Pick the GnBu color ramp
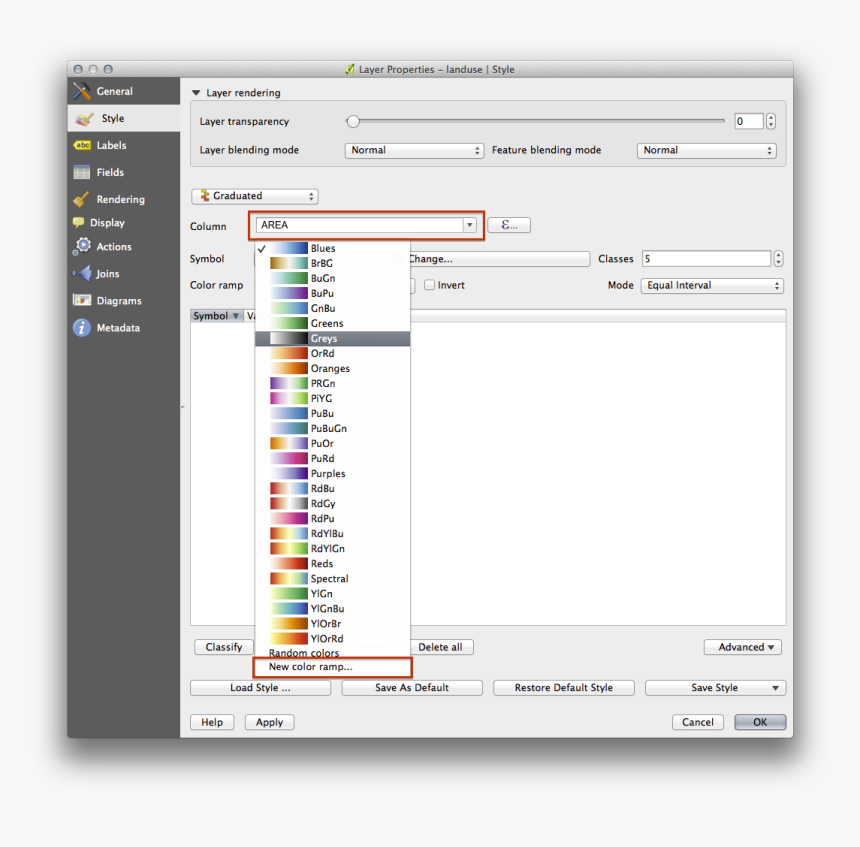Viewport: 860px width, 847px height. (x=332, y=308)
